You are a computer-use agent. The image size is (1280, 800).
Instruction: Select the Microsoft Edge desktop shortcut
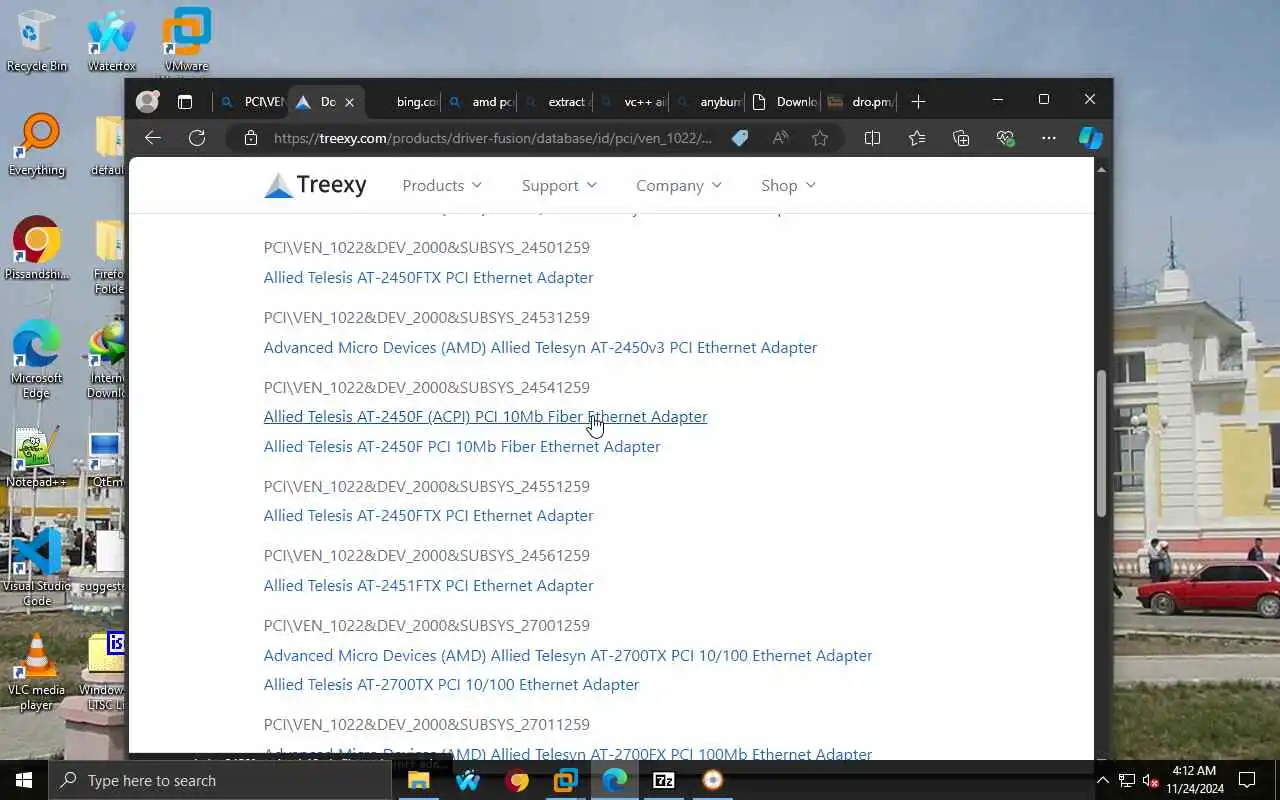point(37,360)
